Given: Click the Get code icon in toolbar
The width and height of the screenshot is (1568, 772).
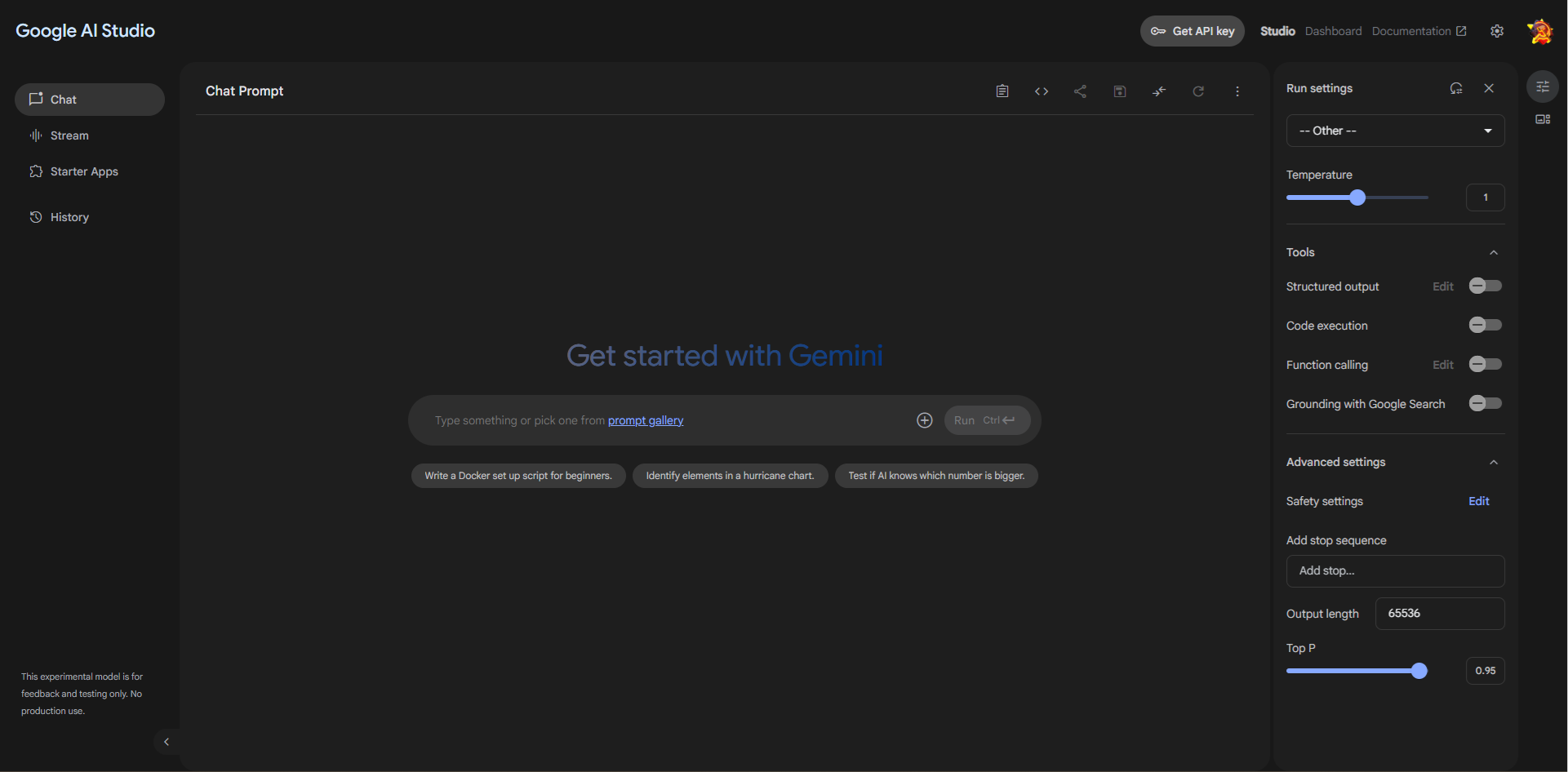Looking at the screenshot, I should pyautogui.click(x=1041, y=91).
